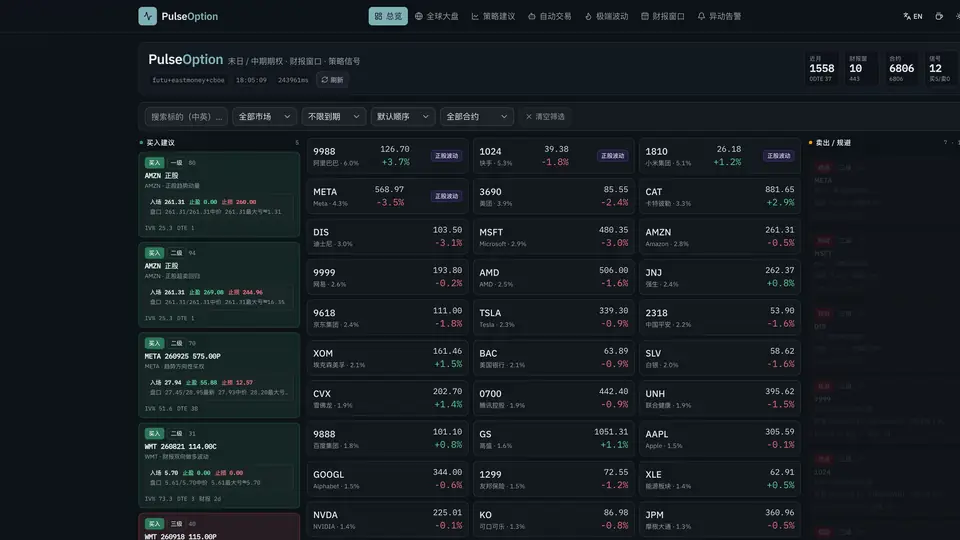The width and height of the screenshot is (960, 540).
Task: Select the CAT stock tile
Action: 720,197
